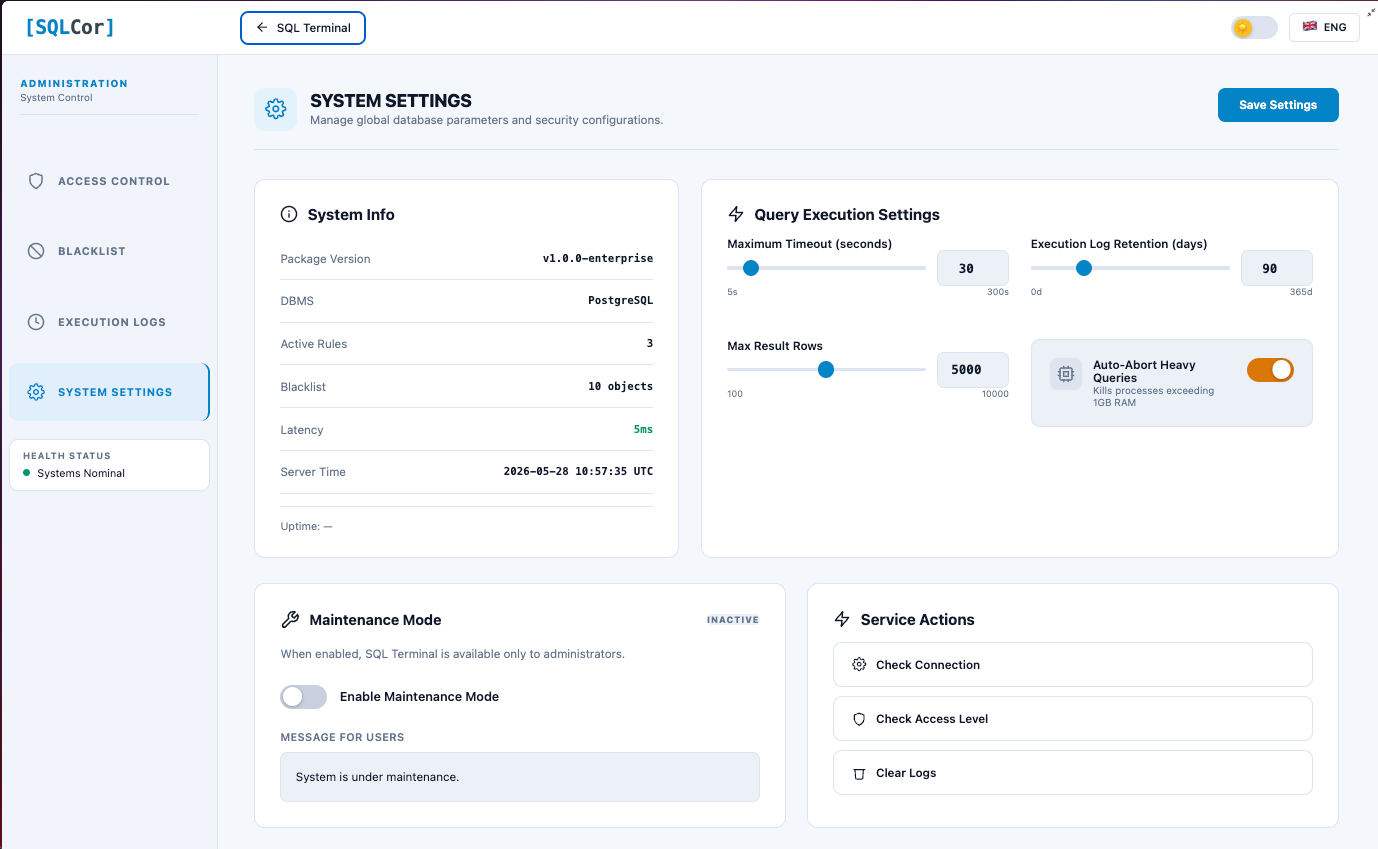The width and height of the screenshot is (1378, 849).
Task: Click the Access Control shield icon
Action: pyautogui.click(x=36, y=181)
